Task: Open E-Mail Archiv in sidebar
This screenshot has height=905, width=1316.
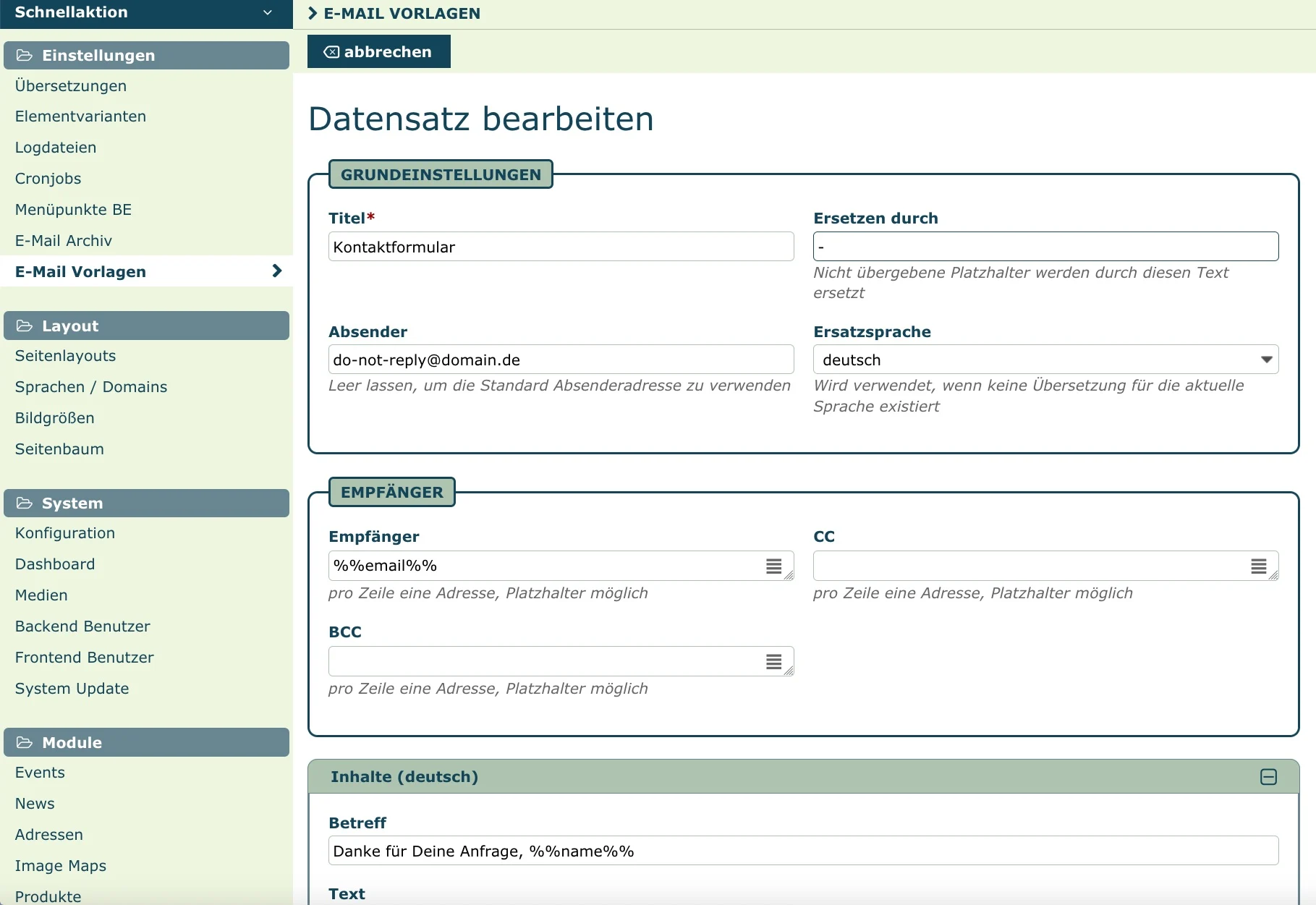Action: coord(64,241)
